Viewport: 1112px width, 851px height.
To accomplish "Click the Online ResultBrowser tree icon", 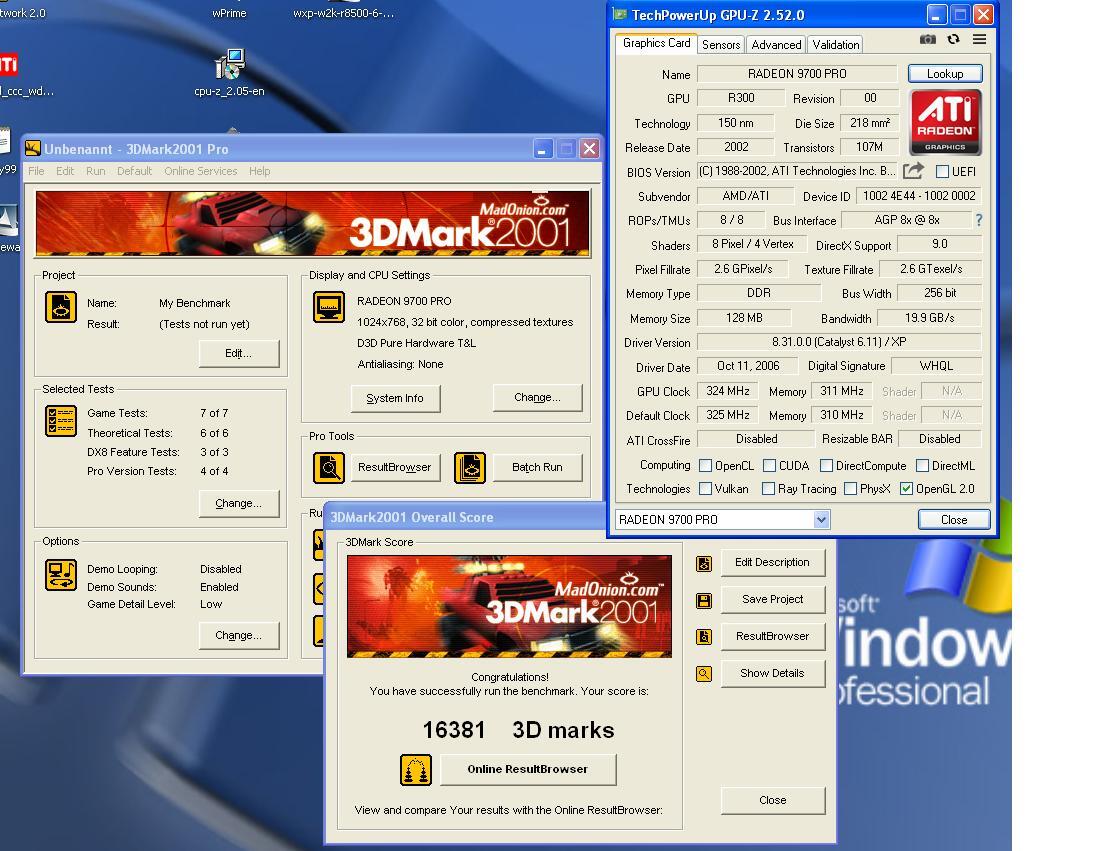I will (416, 769).
